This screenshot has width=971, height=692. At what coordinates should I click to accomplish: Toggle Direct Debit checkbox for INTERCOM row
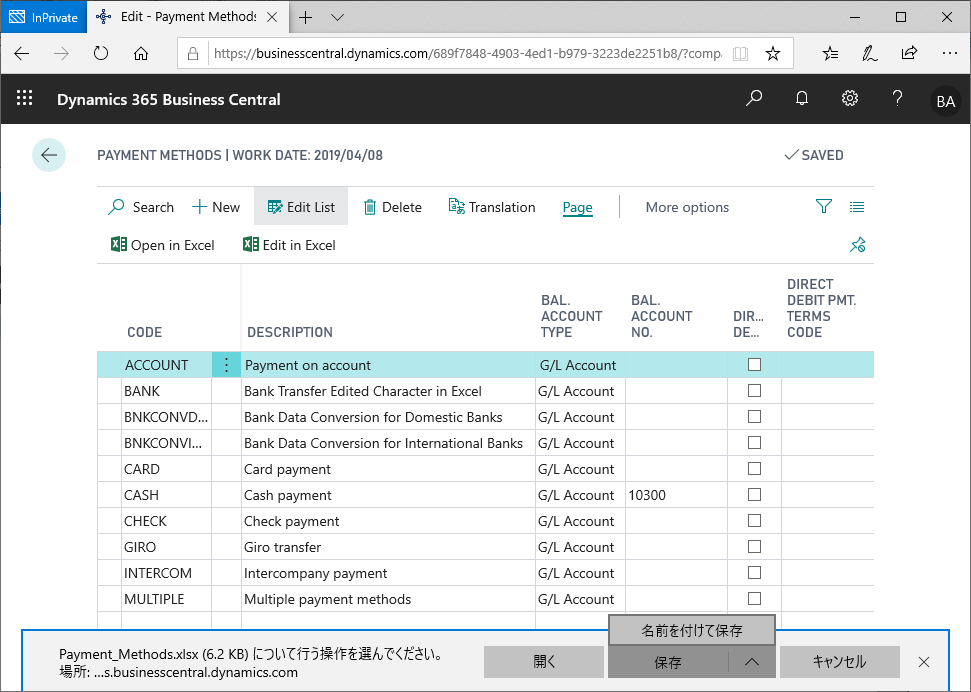[754, 573]
